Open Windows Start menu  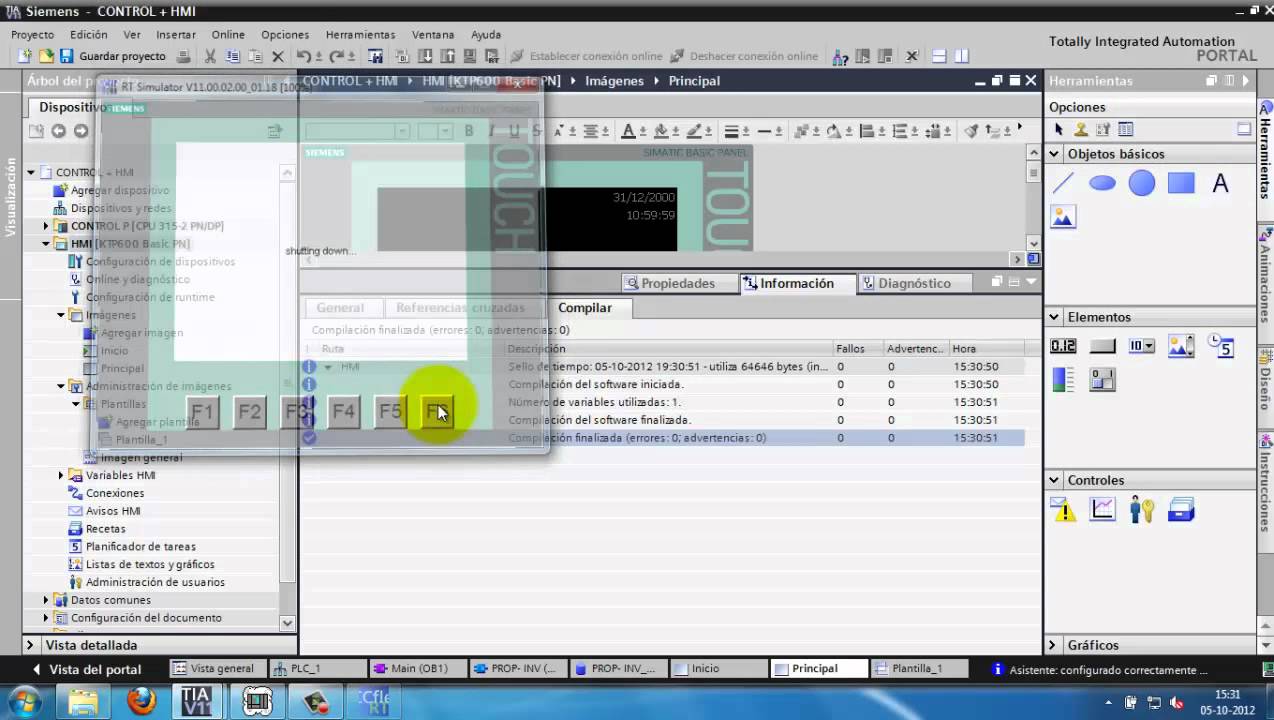tap(26, 701)
